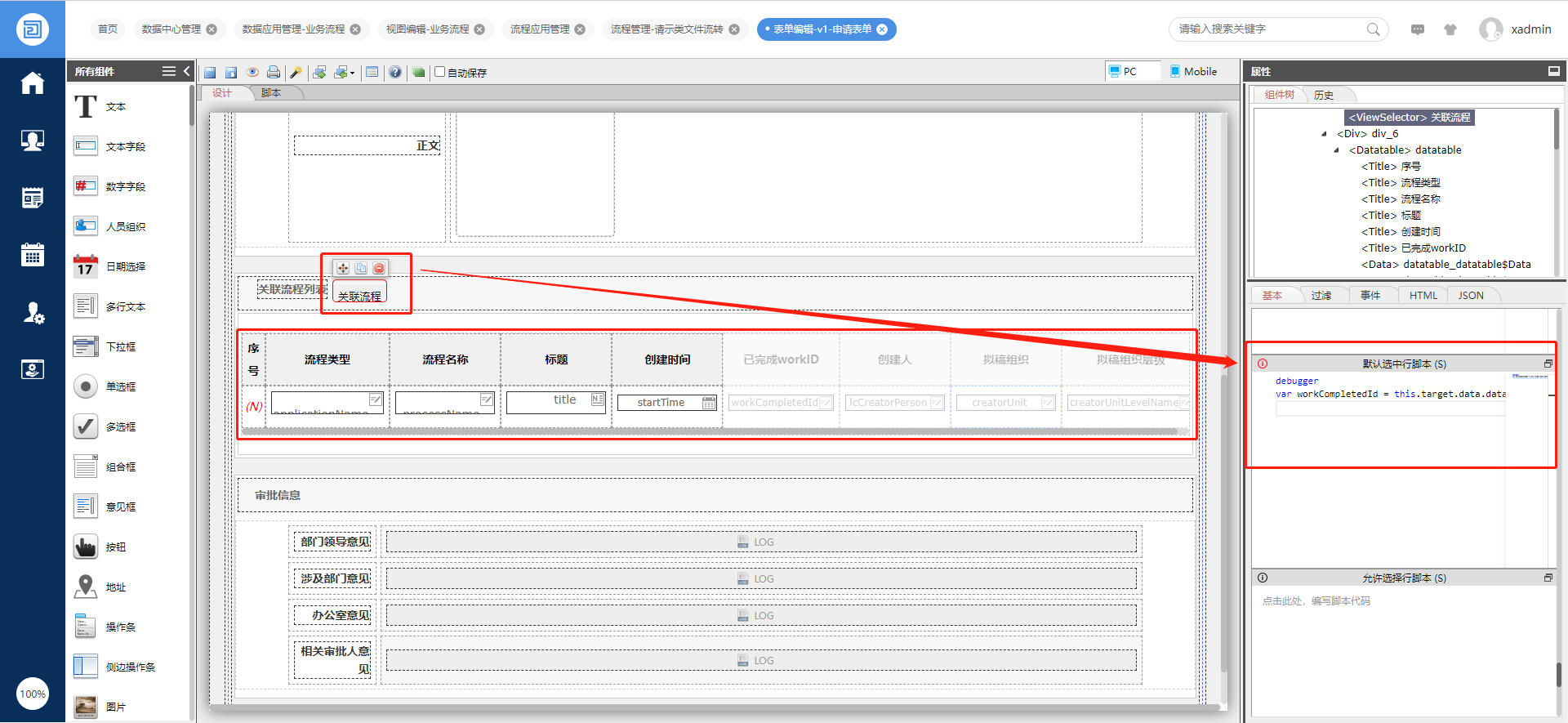The image size is (1568, 723).
Task: Open help via the question mark icon
Action: [395, 73]
